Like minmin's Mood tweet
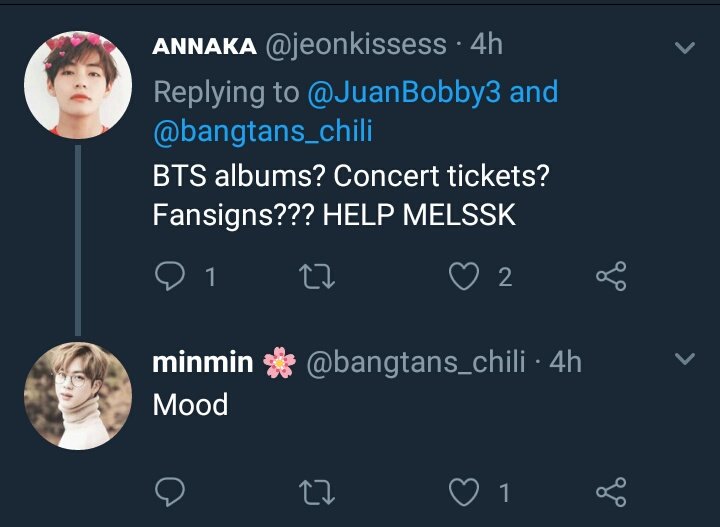The height and width of the screenshot is (527, 720). [464, 492]
